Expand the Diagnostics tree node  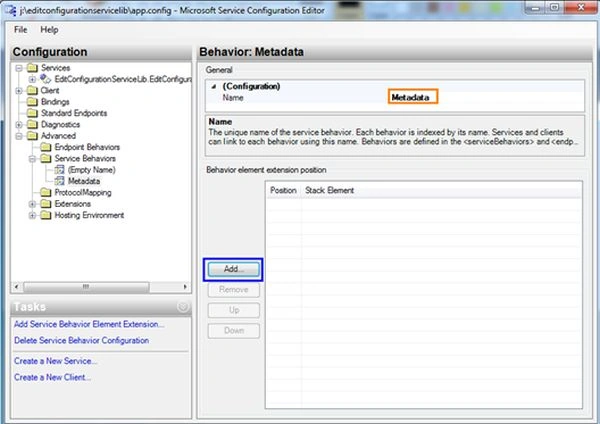tap(19, 125)
